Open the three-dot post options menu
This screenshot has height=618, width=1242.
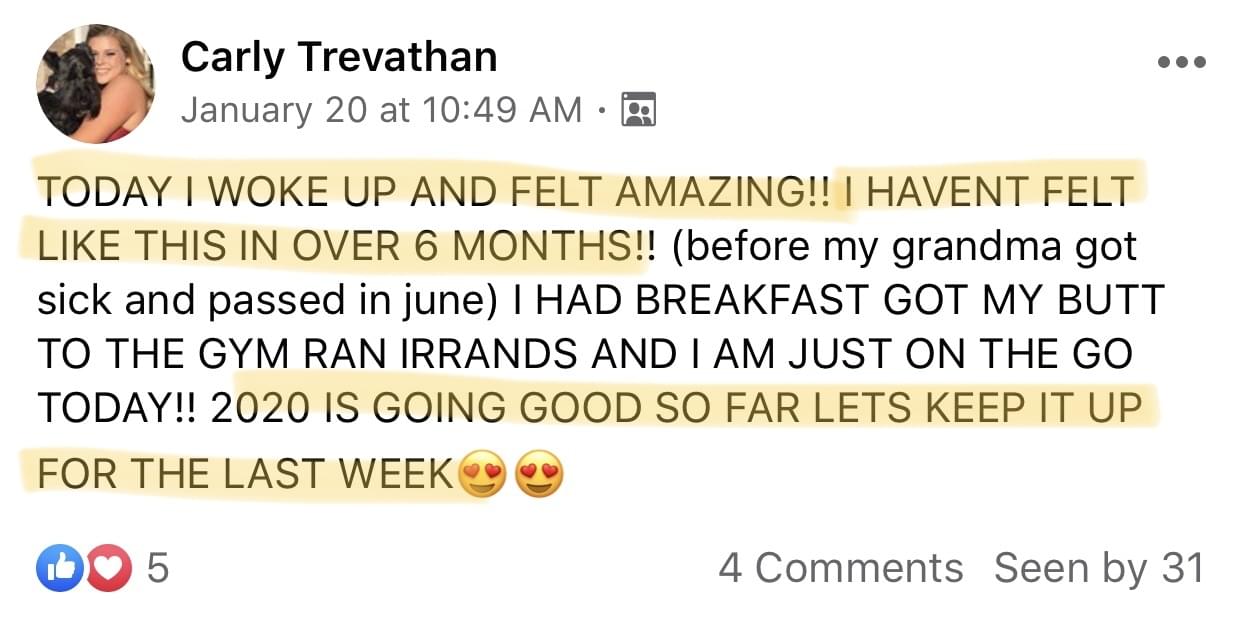1181,62
